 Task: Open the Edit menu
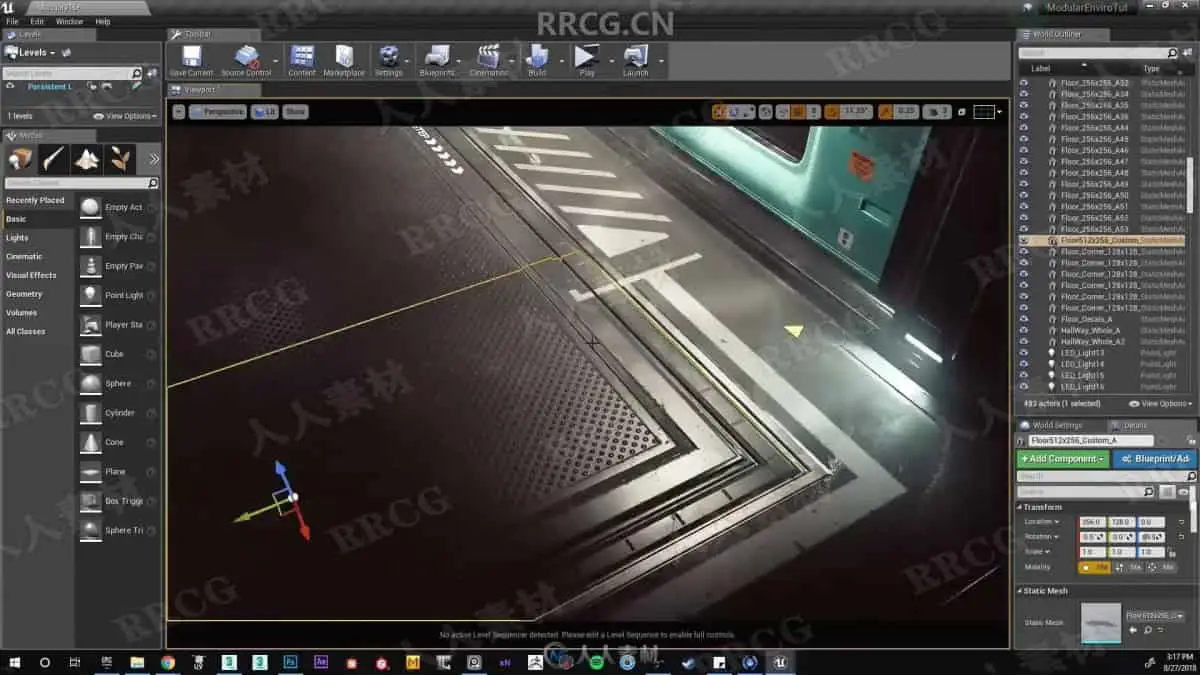[x=37, y=21]
